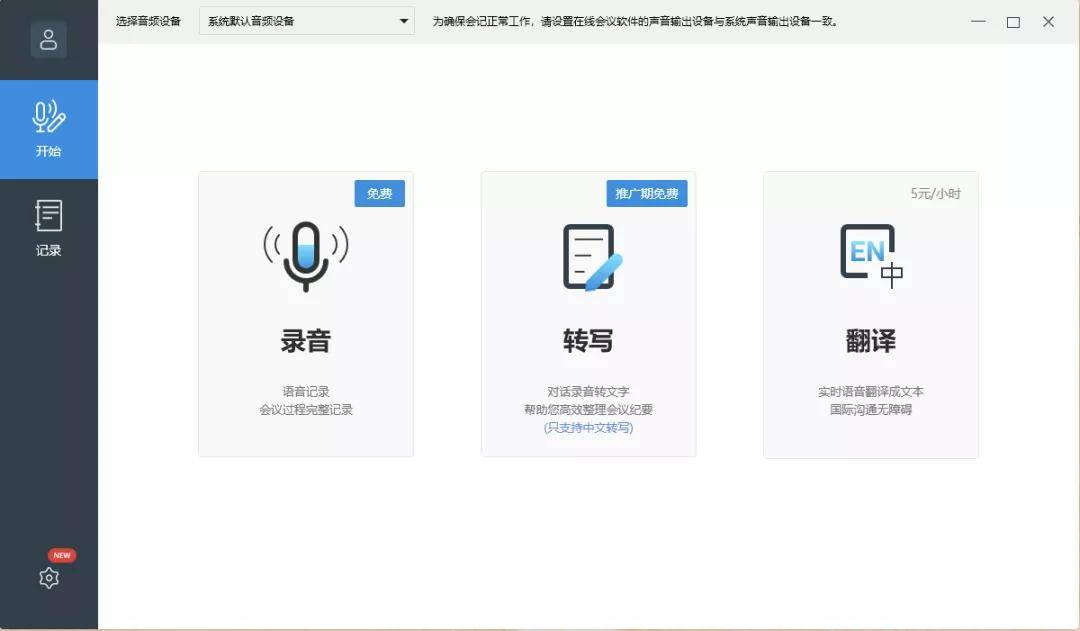The image size is (1080, 631).
Task: Click the dropdown arrow beside audio device name
Action: pos(403,21)
